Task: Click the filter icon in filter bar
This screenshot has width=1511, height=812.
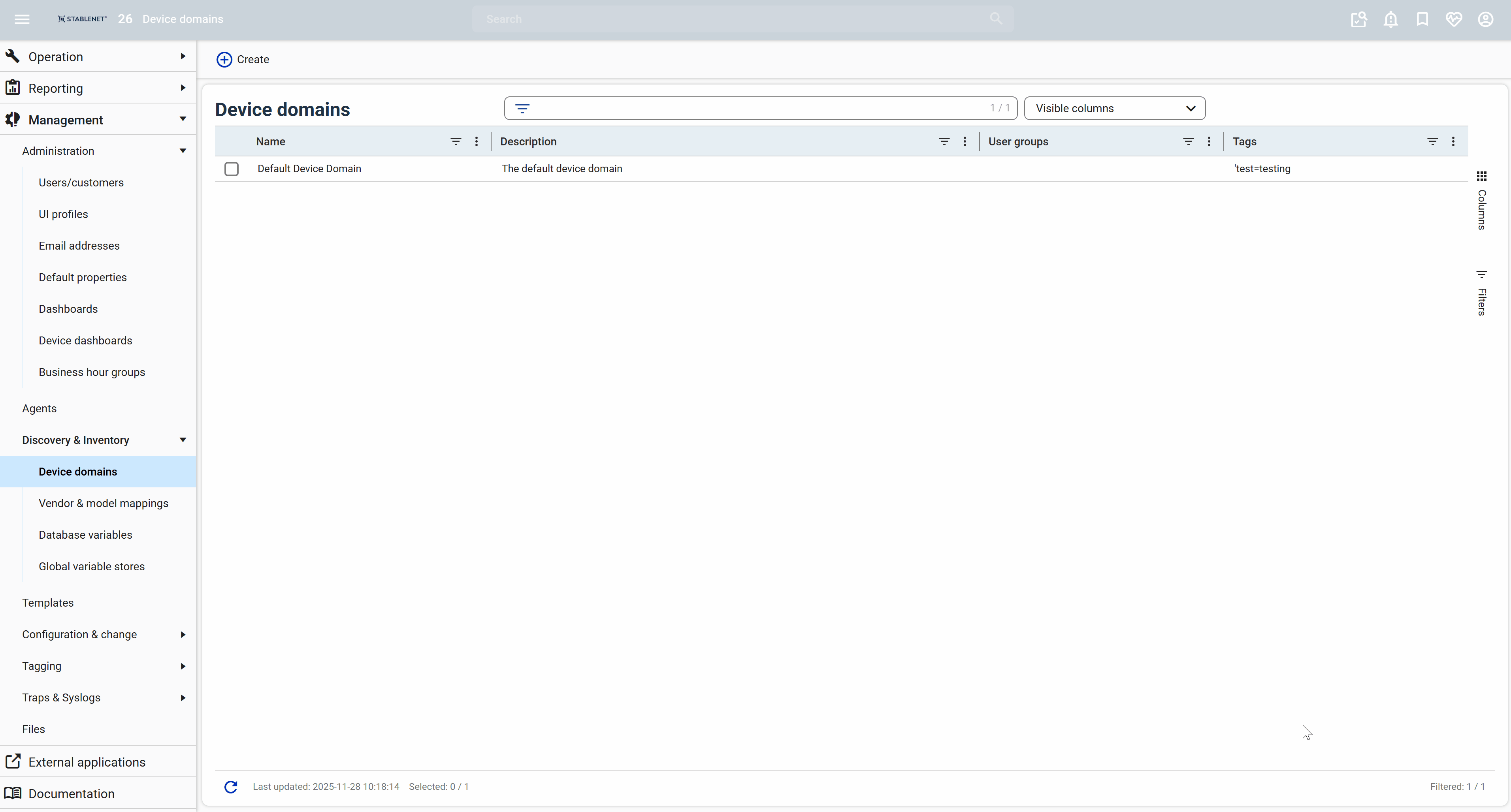Action: coord(522,109)
